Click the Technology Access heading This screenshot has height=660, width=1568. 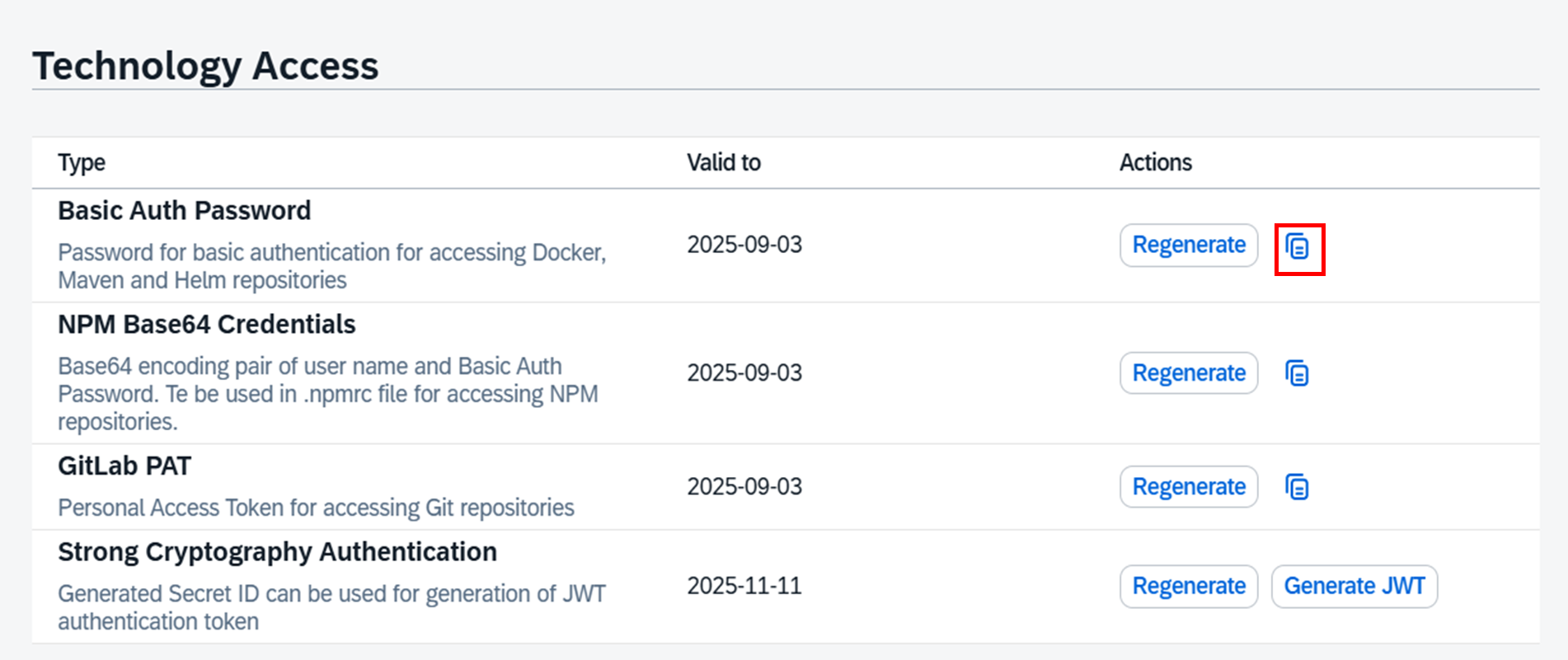pyautogui.click(x=207, y=66)
